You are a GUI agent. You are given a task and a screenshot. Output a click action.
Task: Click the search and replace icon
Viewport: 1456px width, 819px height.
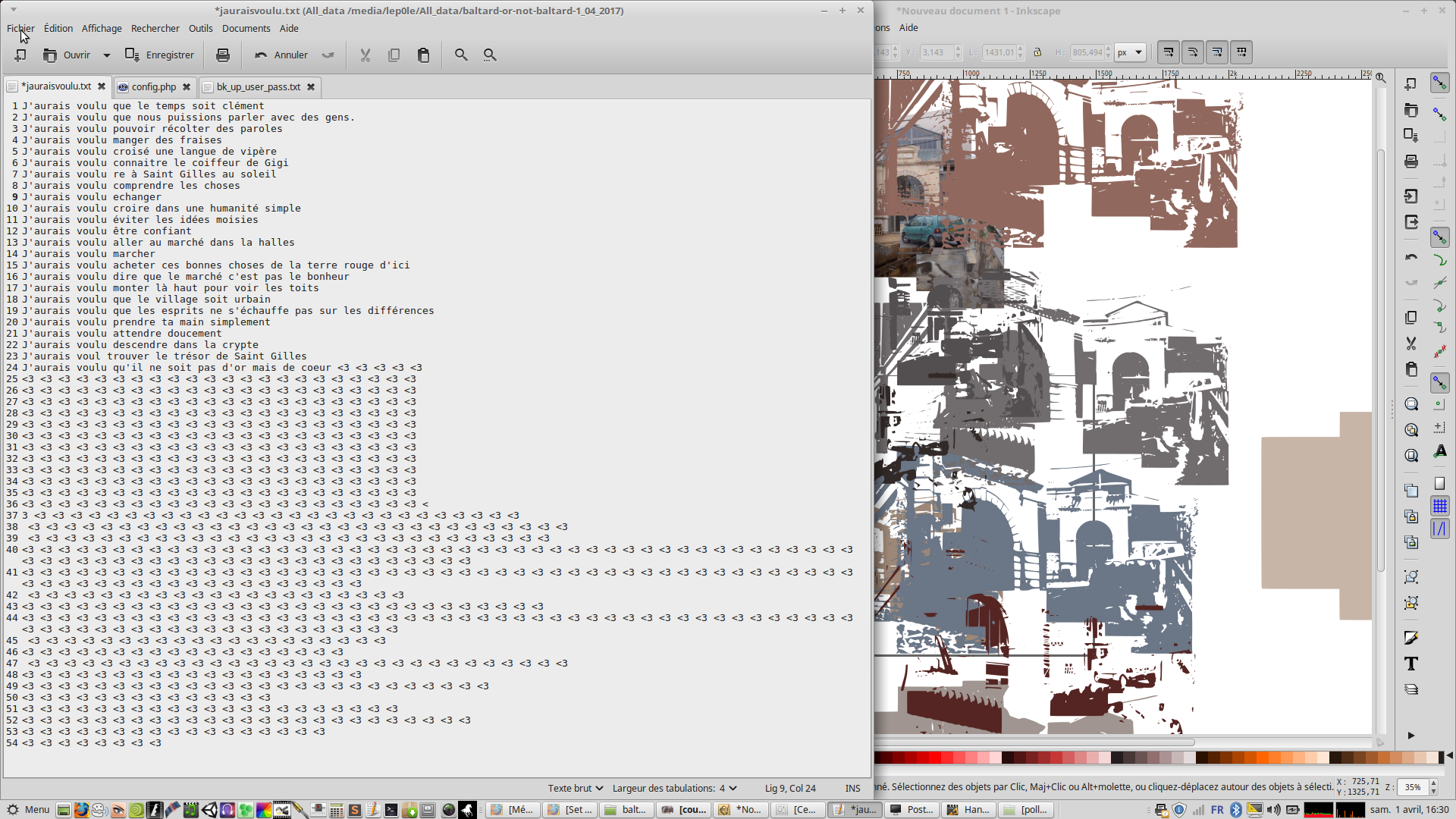click(490, 55)
